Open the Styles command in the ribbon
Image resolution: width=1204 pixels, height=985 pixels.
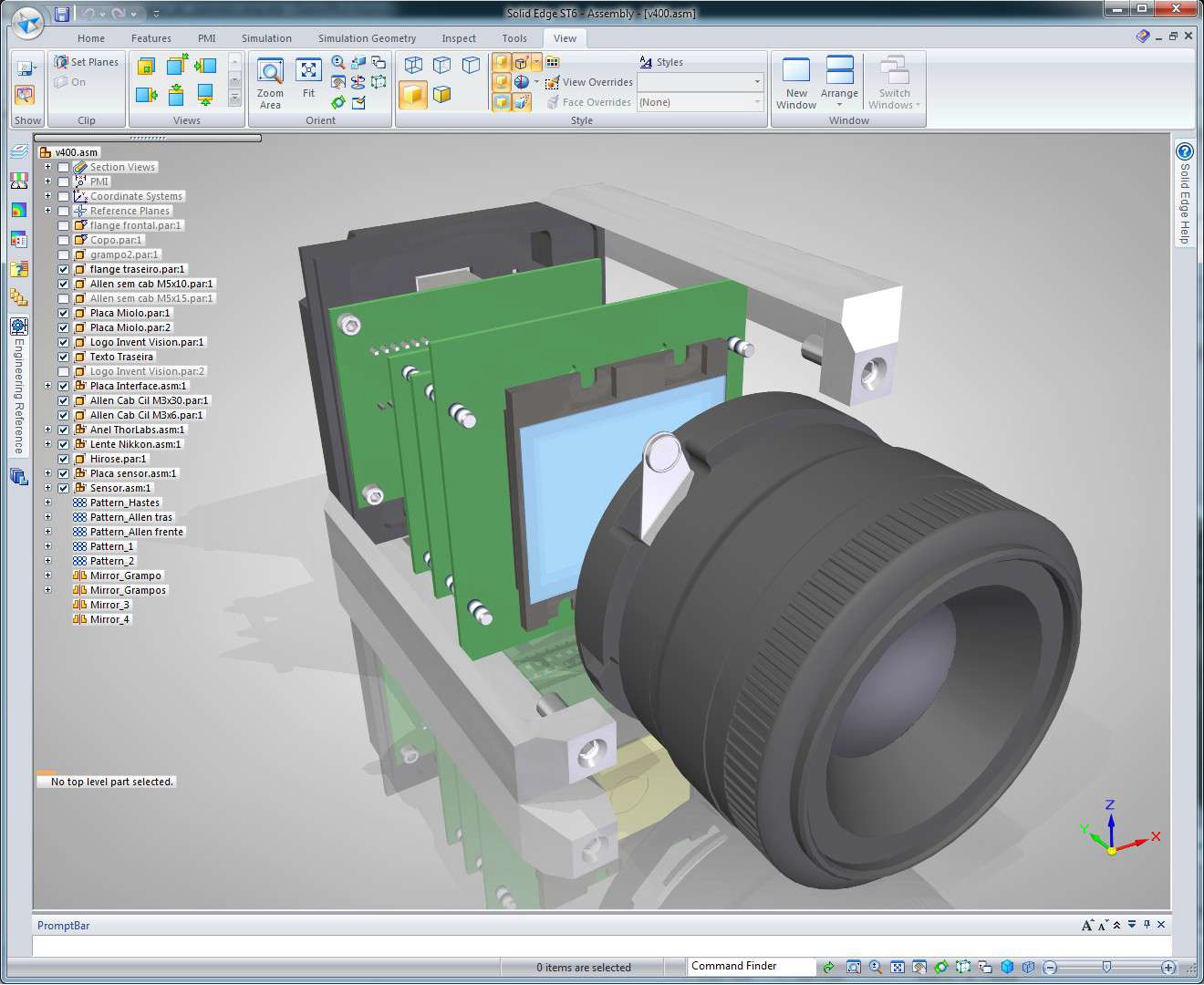tap(661, 62)
